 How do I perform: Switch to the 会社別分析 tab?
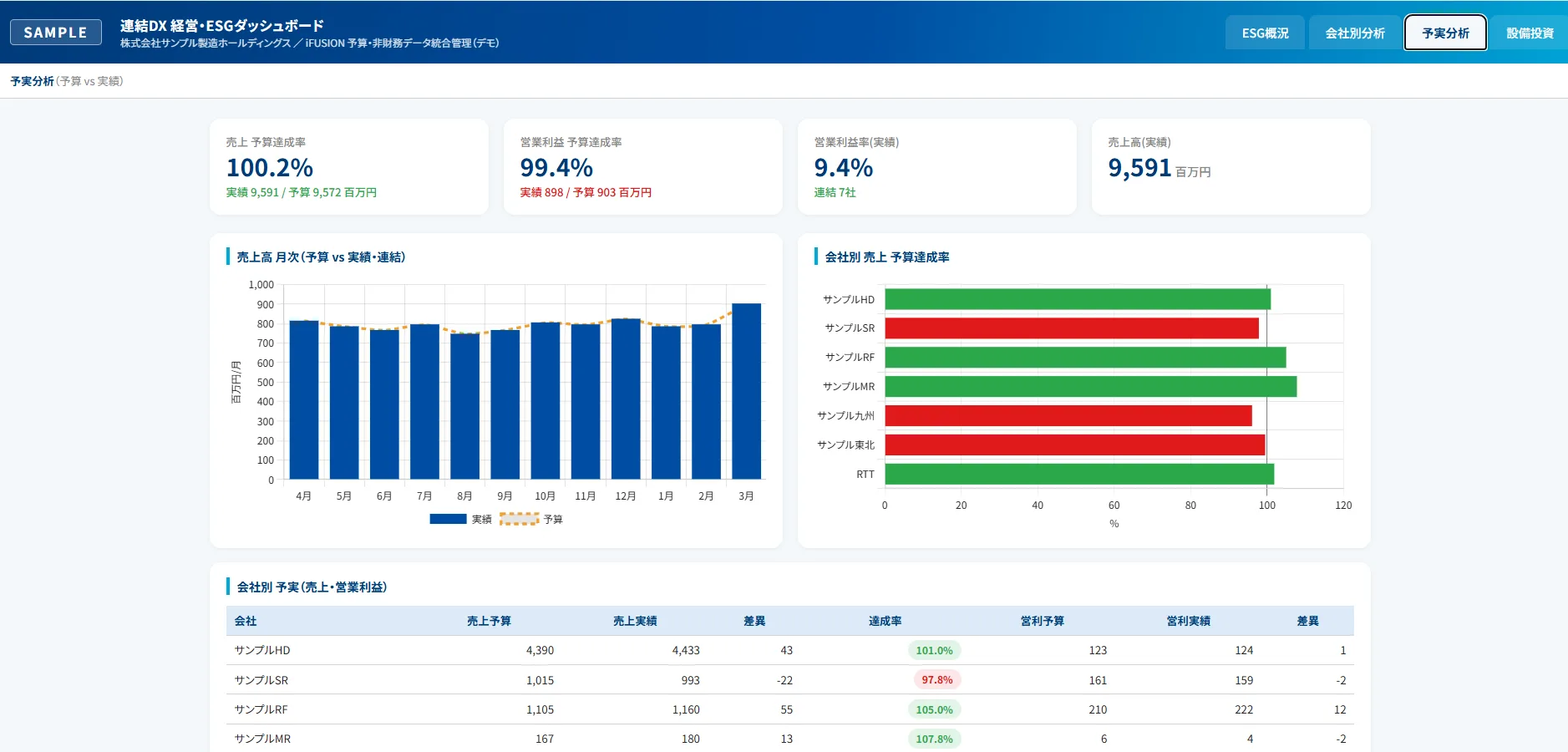pyautogui.click(x=1355, y=33)
